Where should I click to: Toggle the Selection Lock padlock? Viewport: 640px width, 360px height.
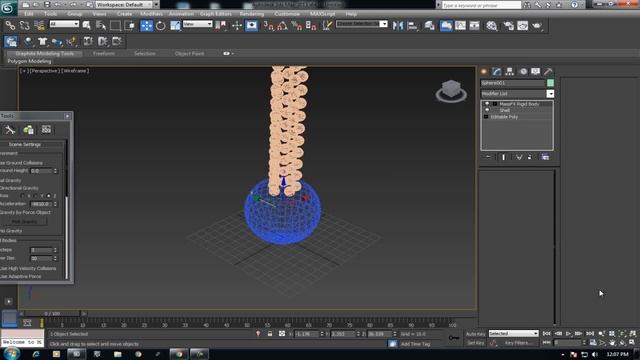[x=270, y=334]
